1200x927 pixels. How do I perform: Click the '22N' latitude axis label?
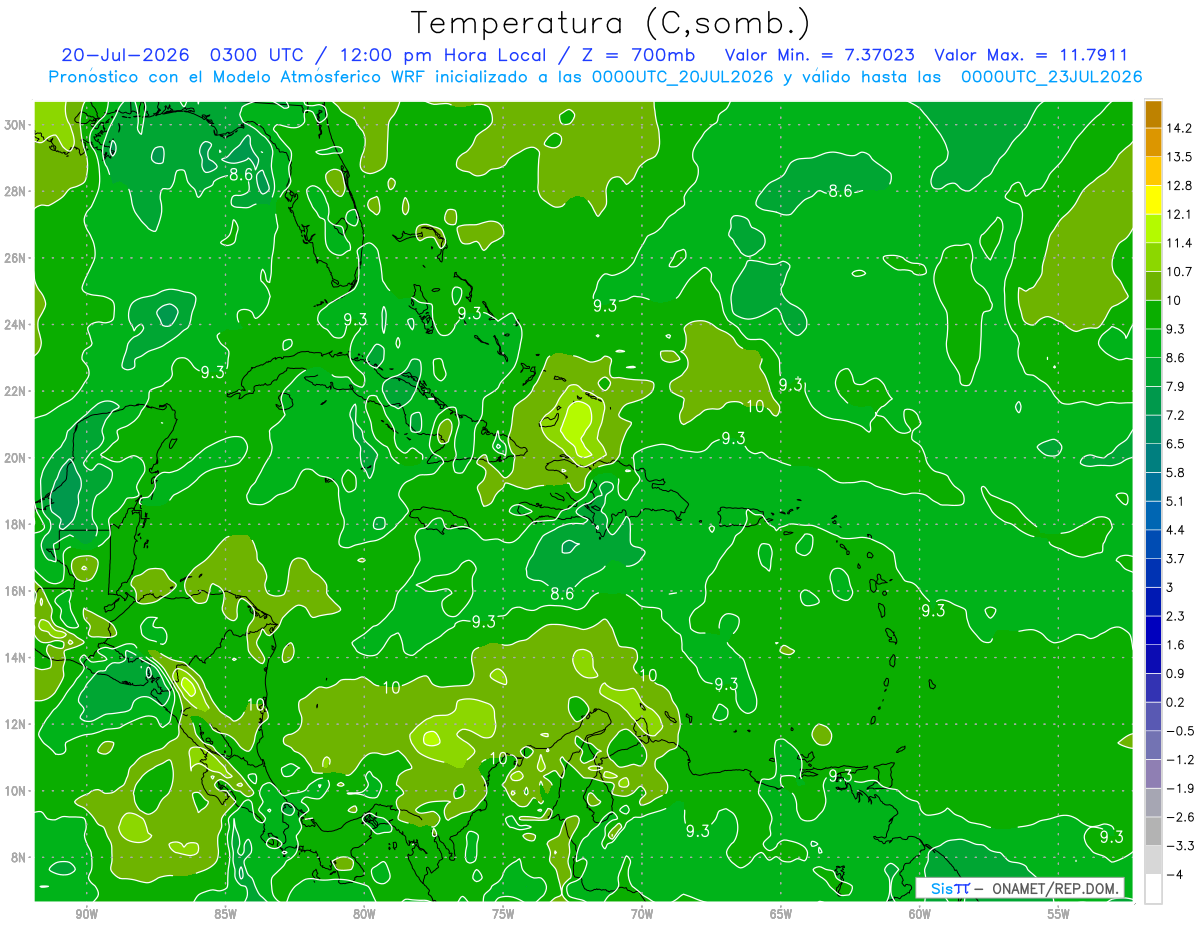(16, 391)
